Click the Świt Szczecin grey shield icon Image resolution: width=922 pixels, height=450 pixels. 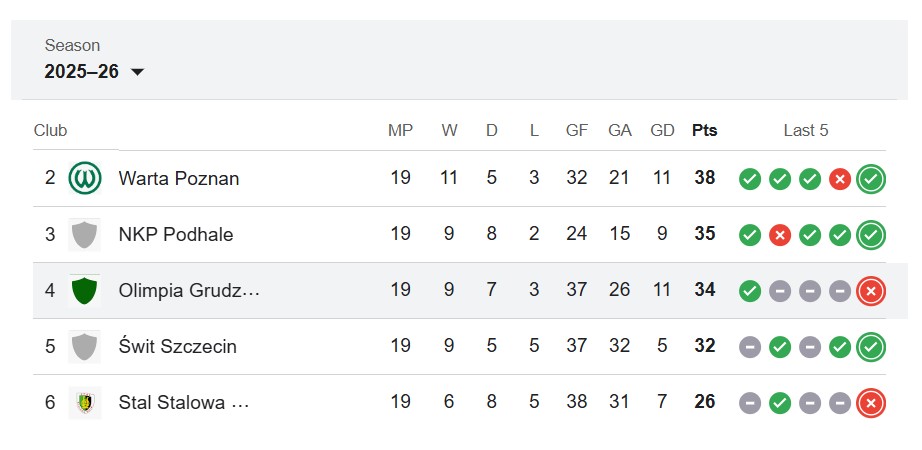coord(85,346)
